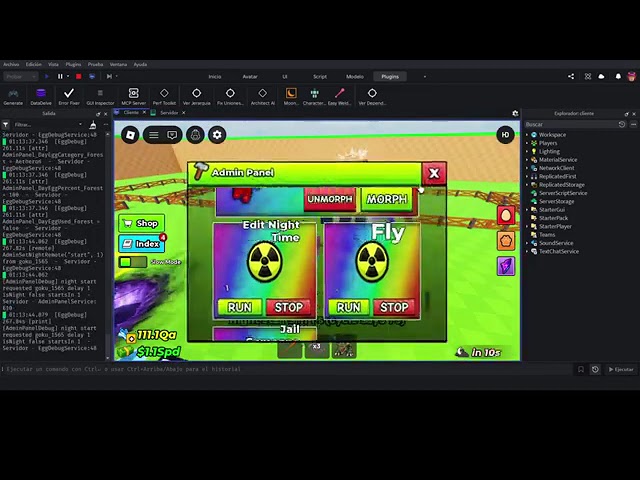Click the share icon in Studio toolbar
This screenshot has height=480, width=640.
coord(571,76)
